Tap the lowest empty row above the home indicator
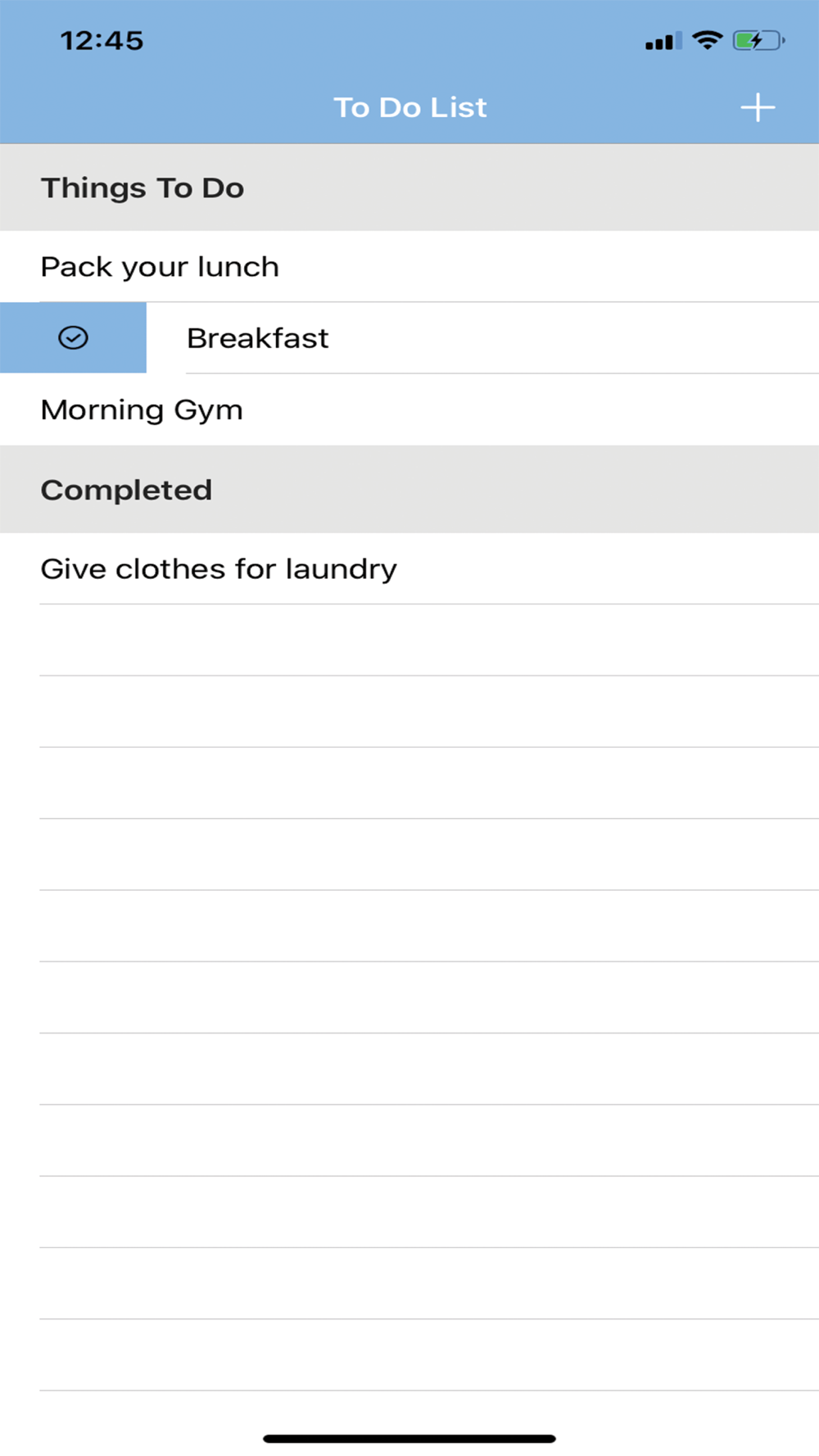The width and height of the screenshot is (819, 1456). tap(409, 1354)
